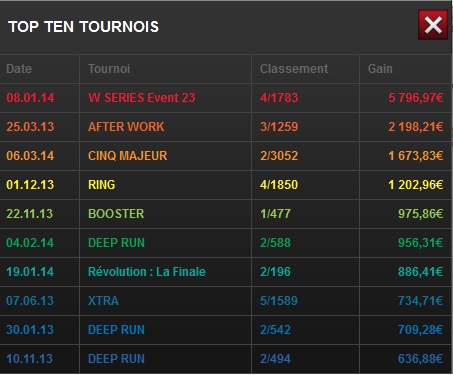Click the TOP TEN TOURNOIS title

pos(83,27)
